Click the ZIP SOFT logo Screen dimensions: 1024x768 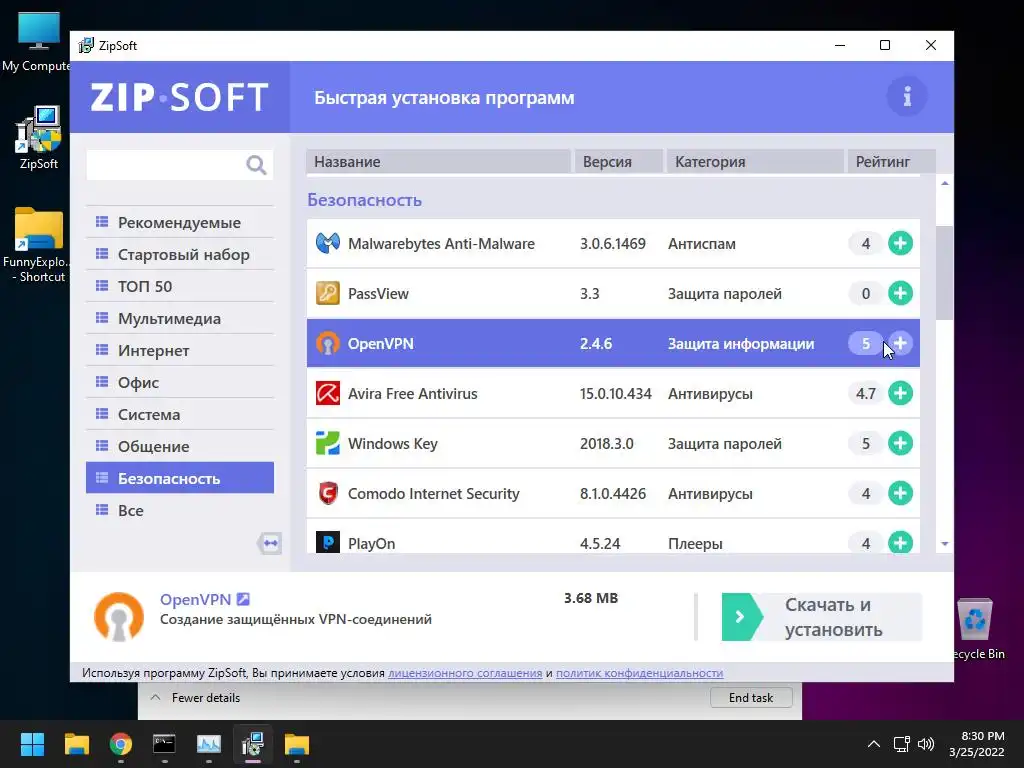coord(179,97)
